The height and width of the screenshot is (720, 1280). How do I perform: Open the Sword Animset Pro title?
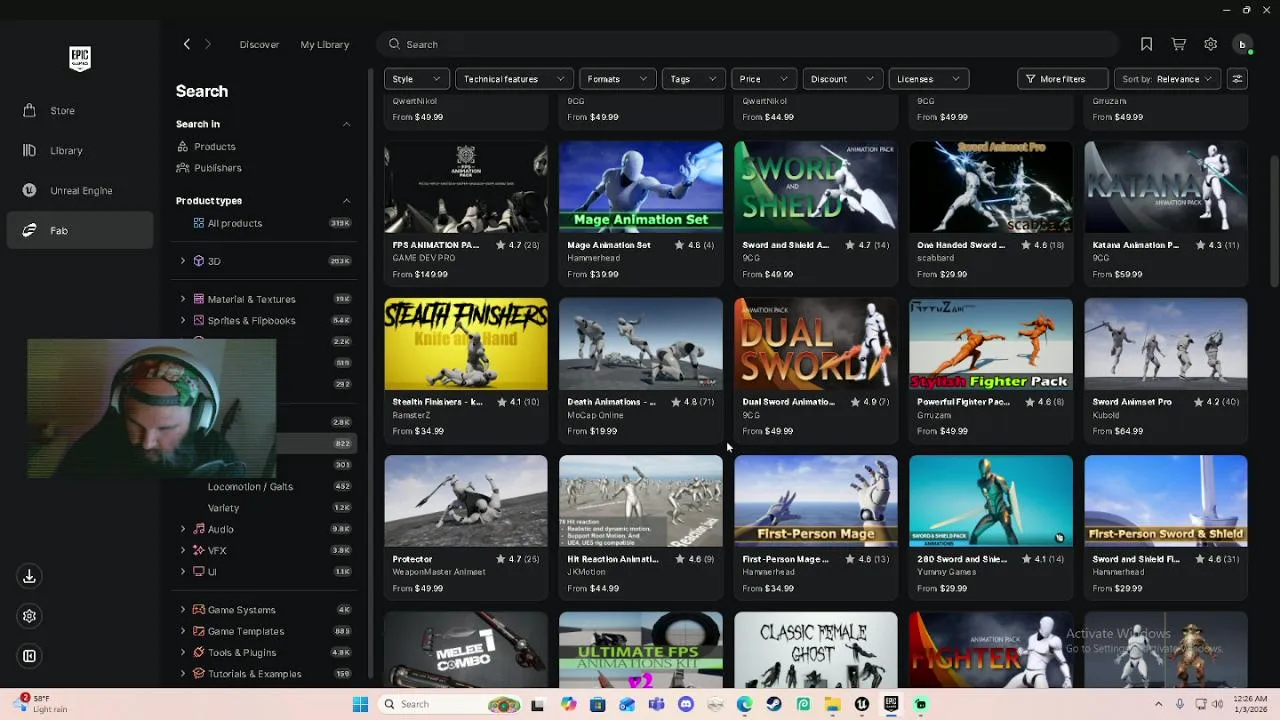pyautogui.click(x=1132, y=402)
